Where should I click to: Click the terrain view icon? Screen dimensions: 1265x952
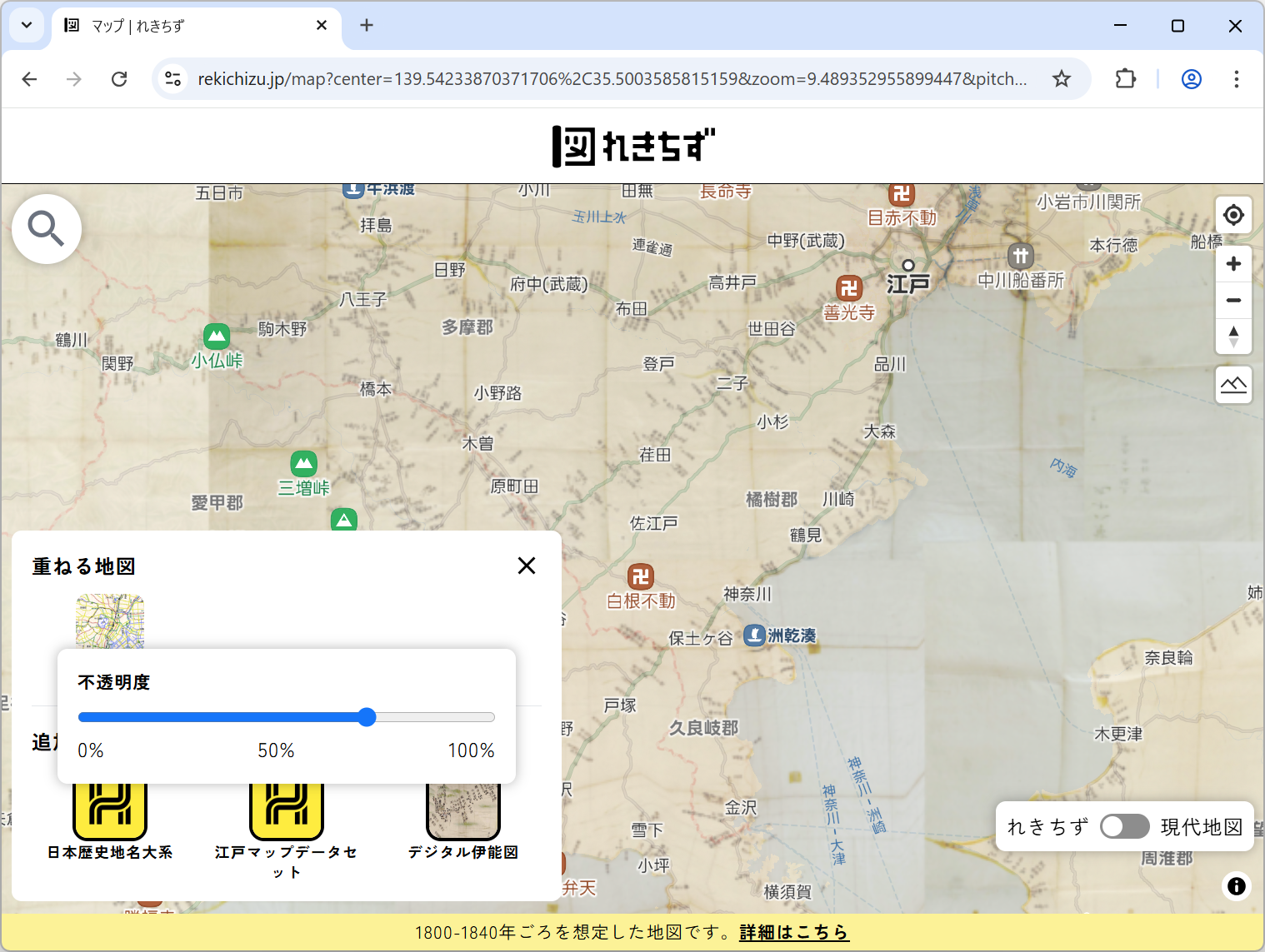[1233, 385]
